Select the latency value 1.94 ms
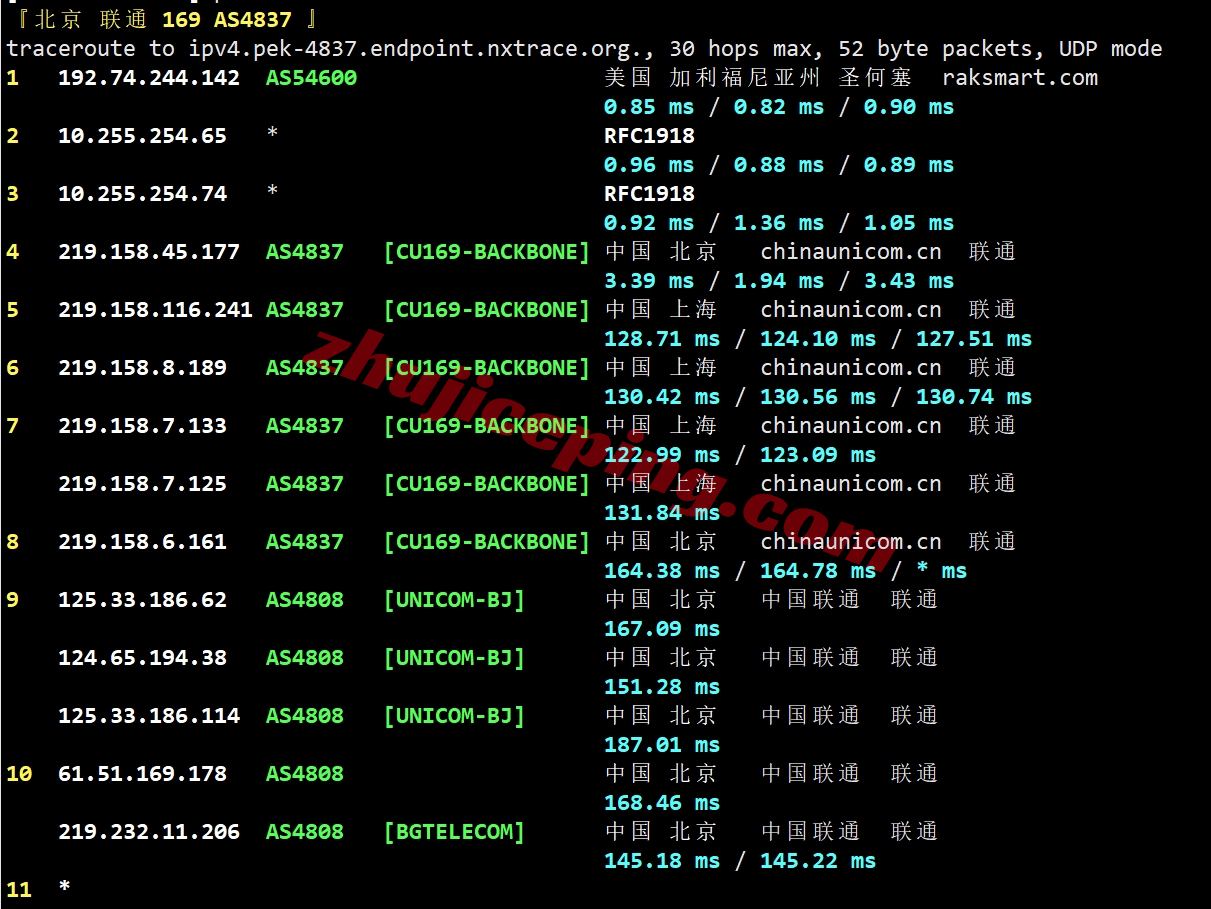This screenshot has width=1211, height=909. click(x=779, y=281)
